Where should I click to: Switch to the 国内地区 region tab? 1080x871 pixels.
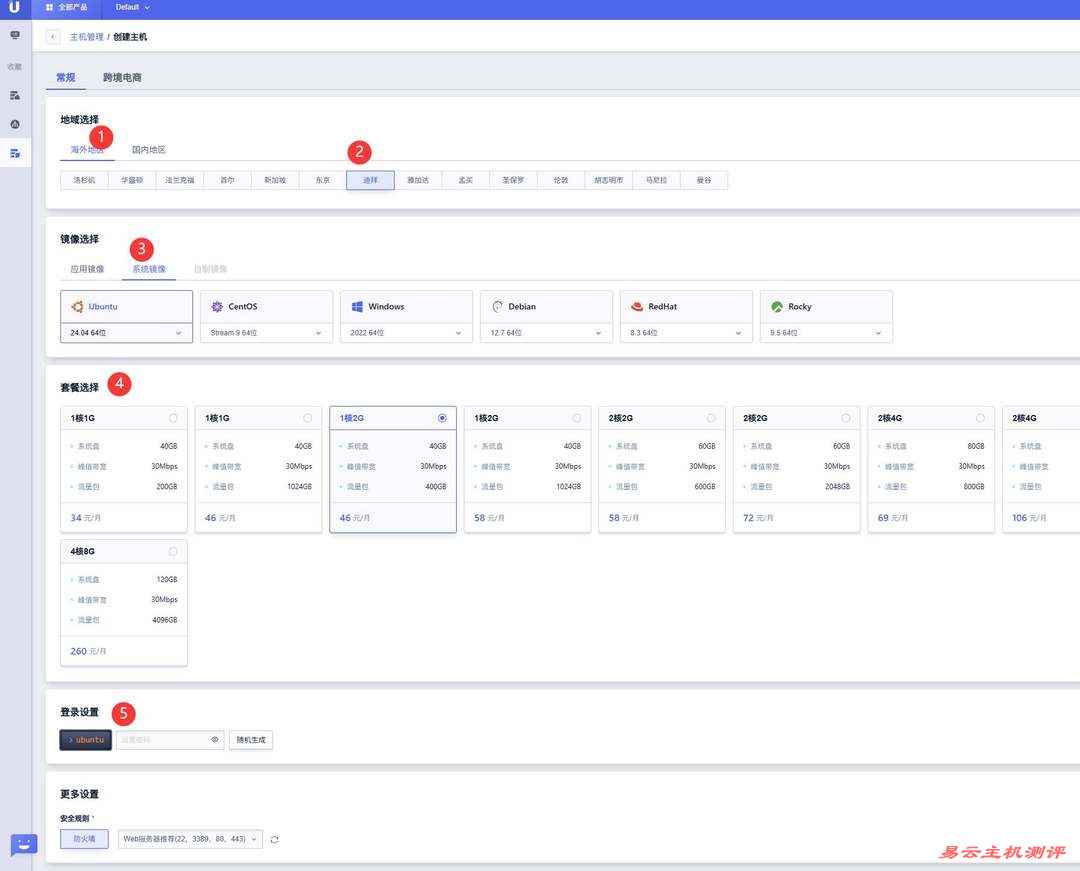click(149, 150)
